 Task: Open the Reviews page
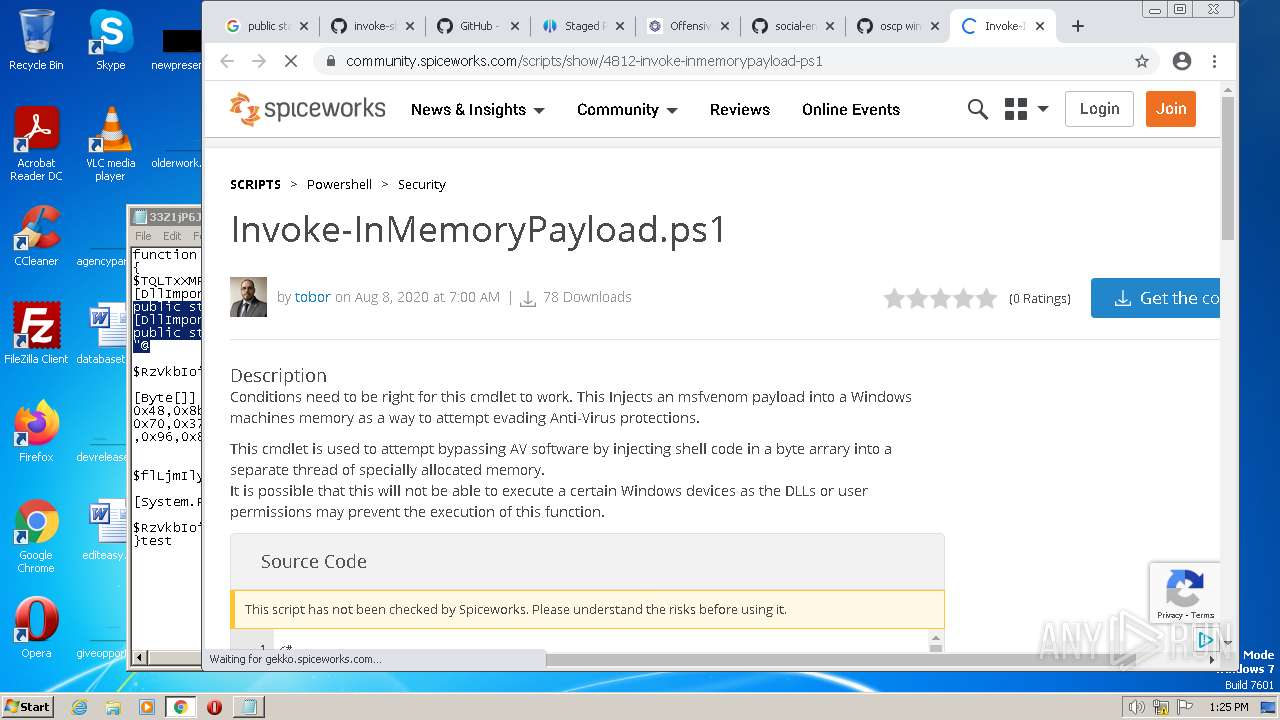(740, 110)
